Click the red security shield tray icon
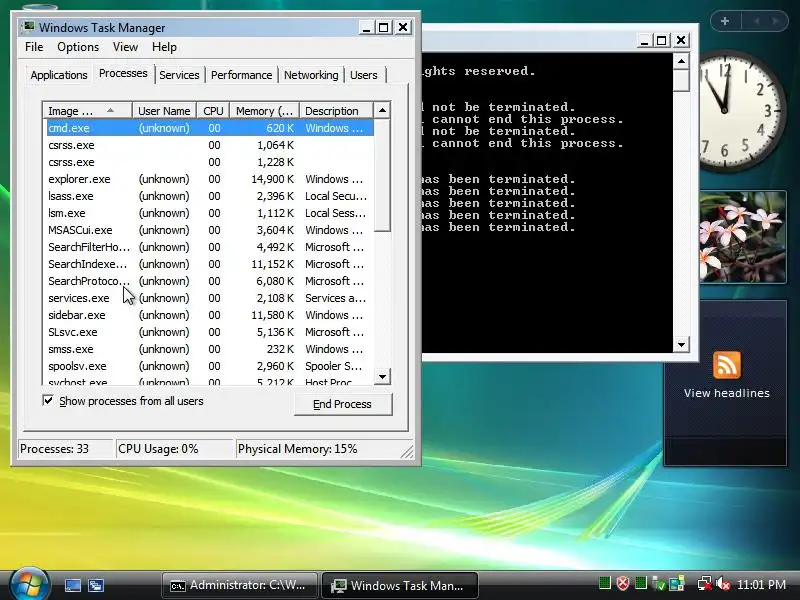The image size is (800, 600). click(623, 583)
